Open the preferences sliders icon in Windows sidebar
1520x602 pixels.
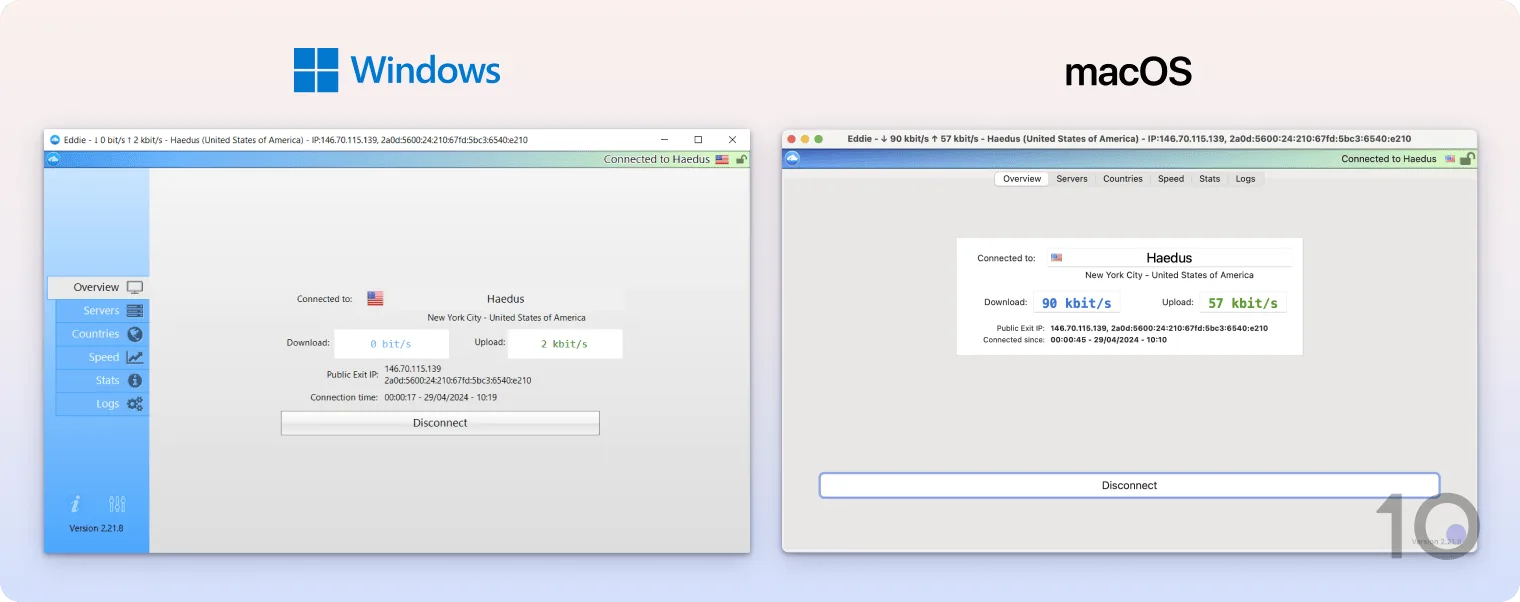click(x=117, y=504)
